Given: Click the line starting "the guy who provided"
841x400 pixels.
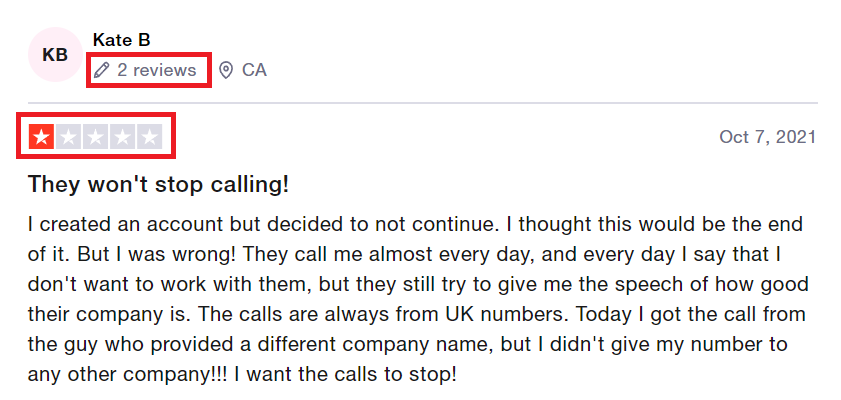Looking at the screenshot, I should pyautogui.click(x=408, y=343).
